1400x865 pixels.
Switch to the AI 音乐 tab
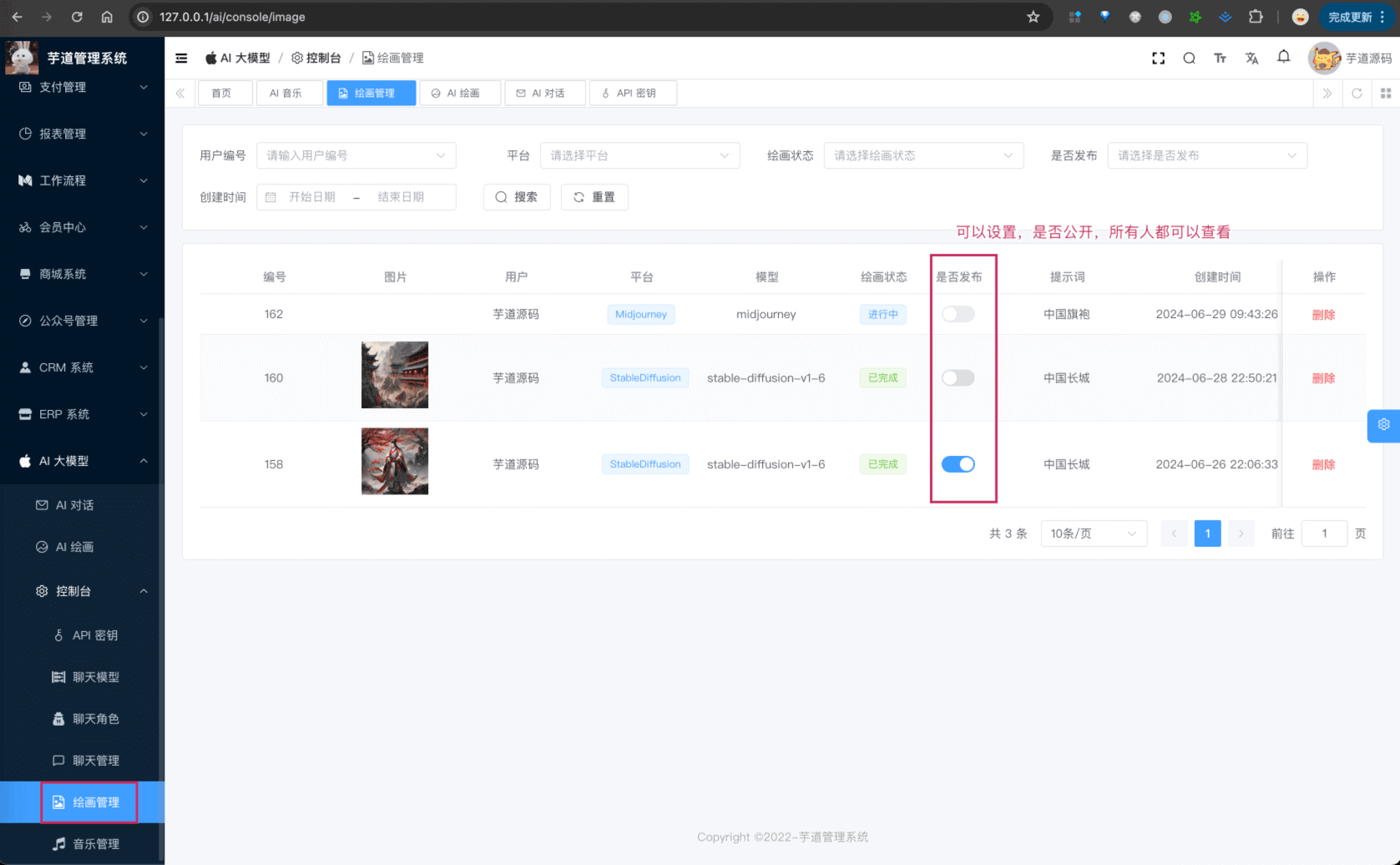tap(290, 93)
